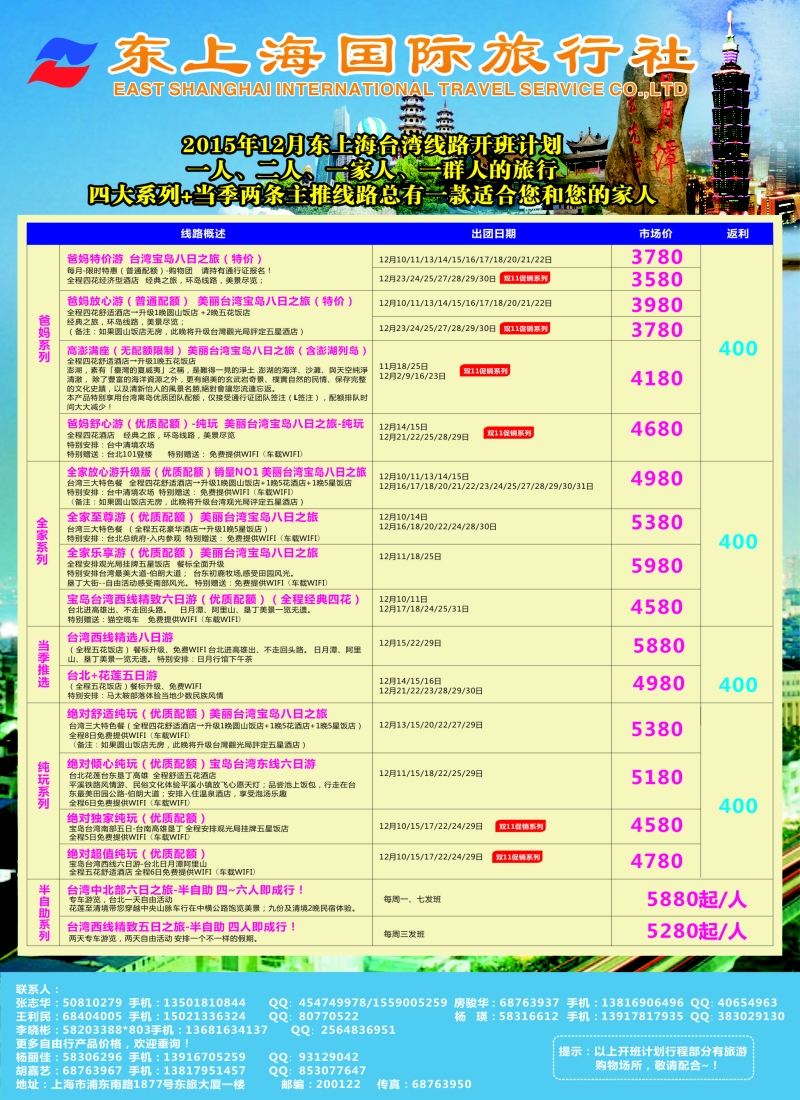Click the red 双11促销系列 badge on 高澎满座 row
This screenshot has height=1100, width=800.
click(485, 370)
